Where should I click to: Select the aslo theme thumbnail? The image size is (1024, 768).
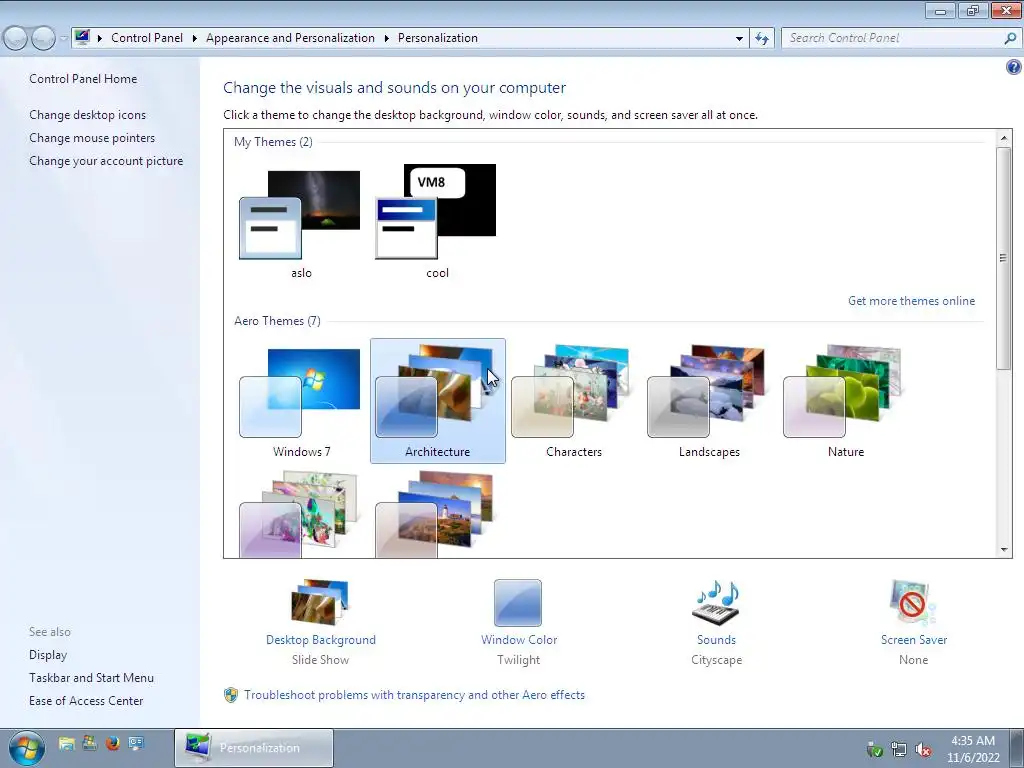[300, 215]
